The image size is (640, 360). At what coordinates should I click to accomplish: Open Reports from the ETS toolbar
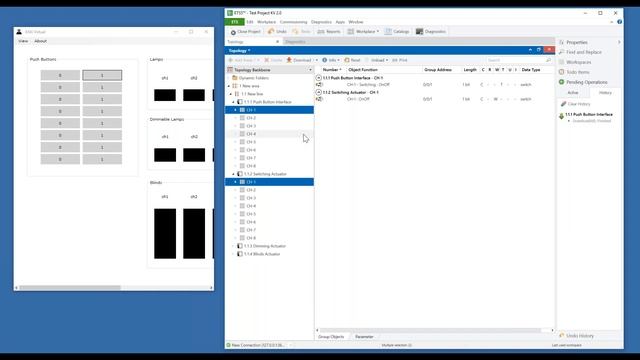click(x=329, y=31)
